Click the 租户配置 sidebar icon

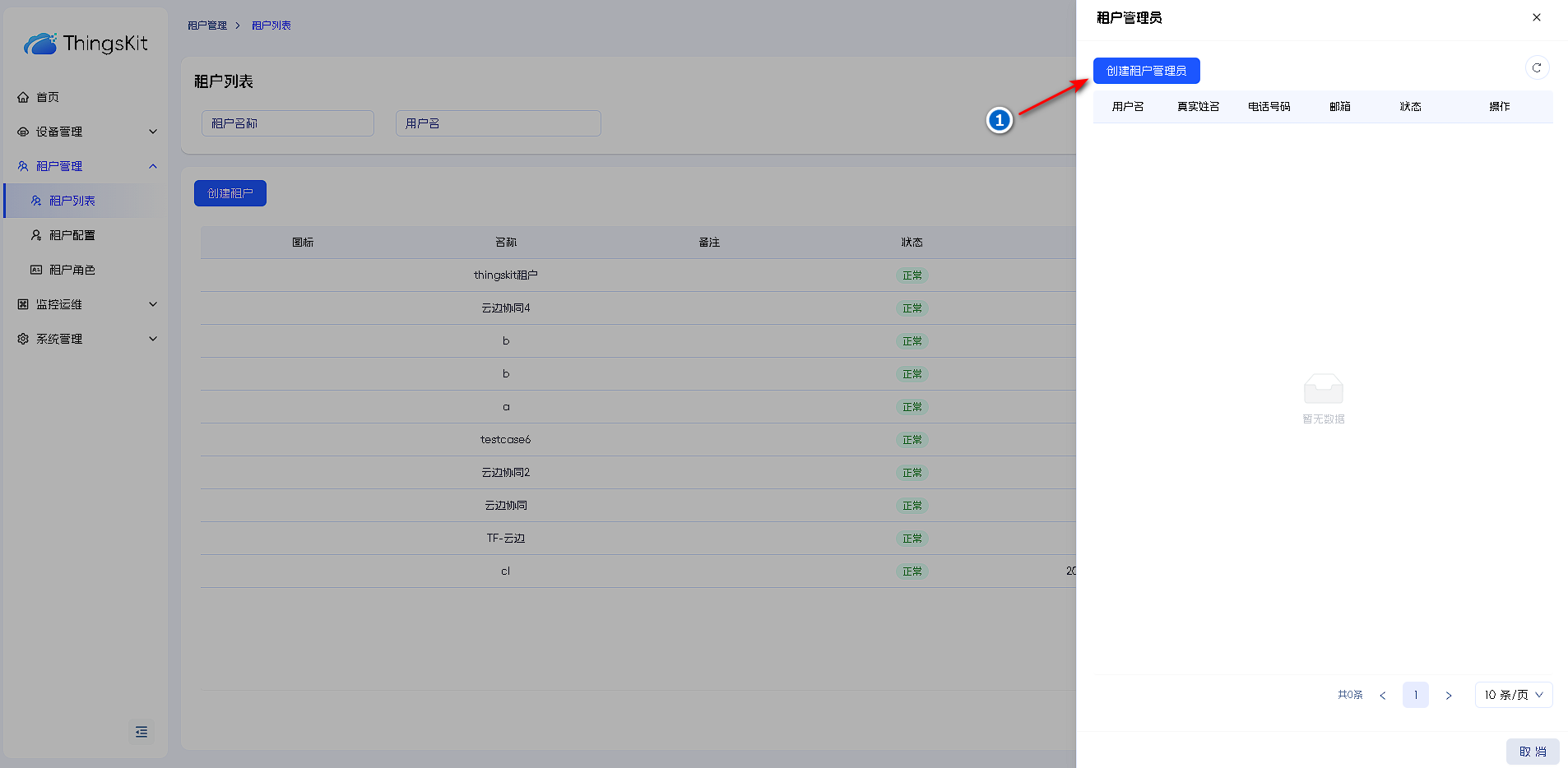[36, 235]
